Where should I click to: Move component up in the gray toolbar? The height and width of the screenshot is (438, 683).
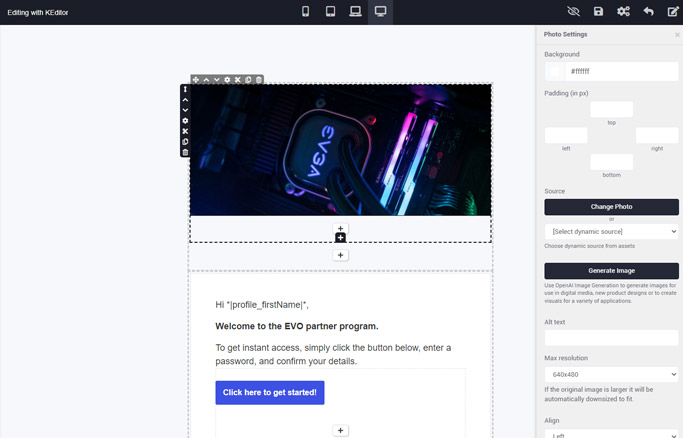[x=206, y=80]
